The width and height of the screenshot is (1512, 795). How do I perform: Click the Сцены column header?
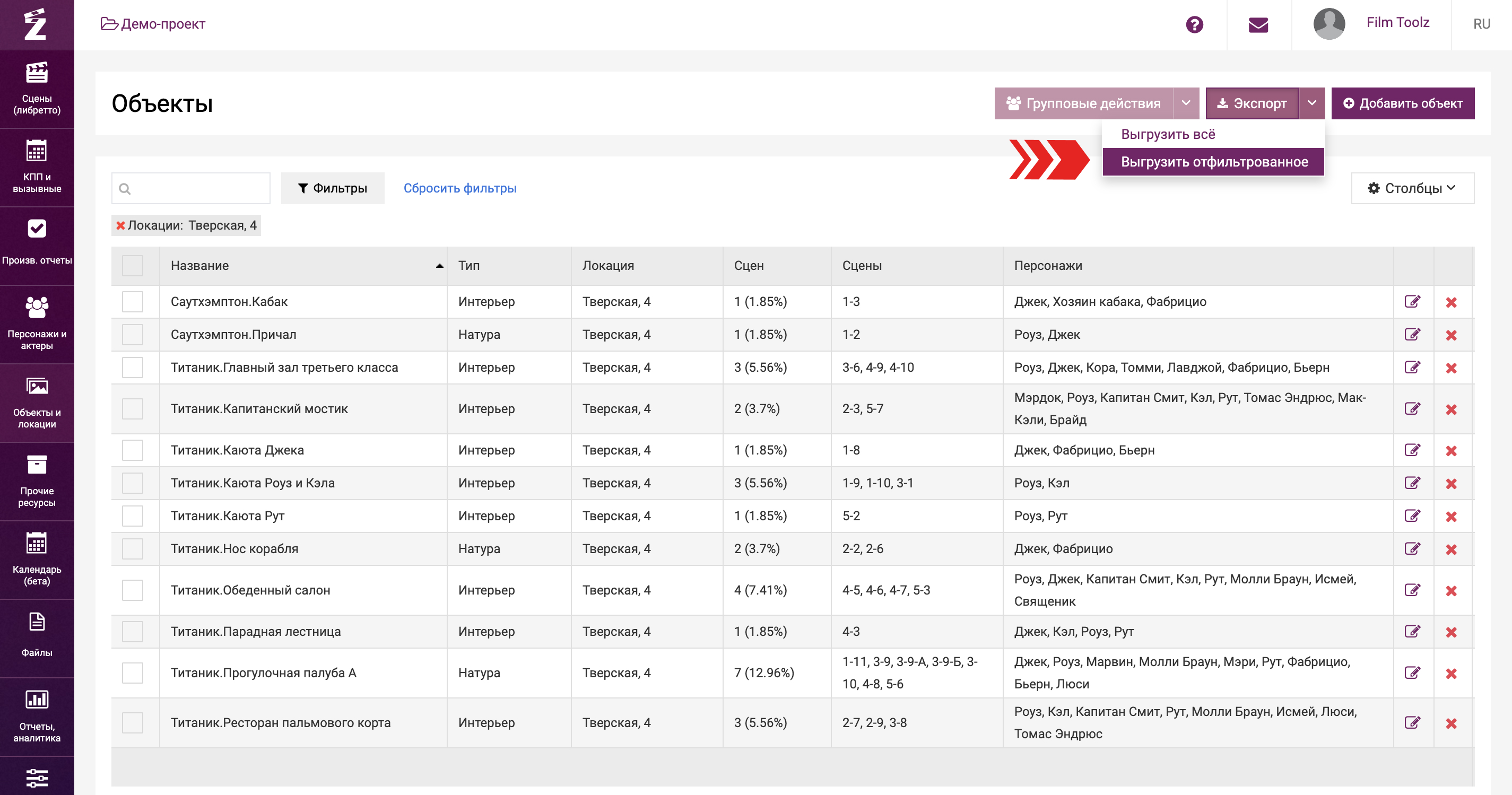tap(917, 266)
